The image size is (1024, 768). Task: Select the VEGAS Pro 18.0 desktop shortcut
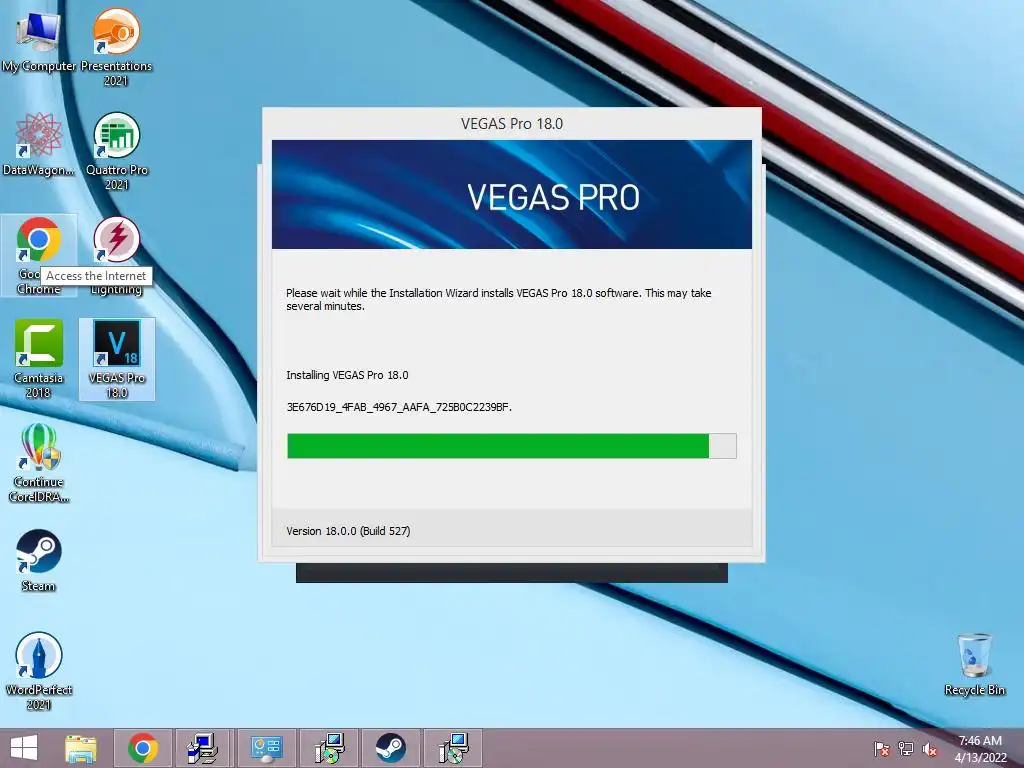[x=117, y=359]
